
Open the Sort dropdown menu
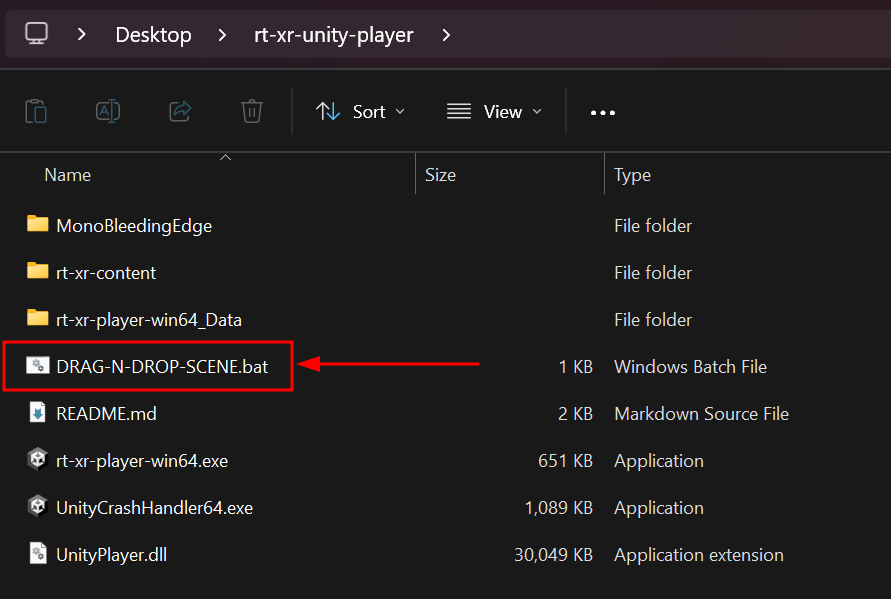(361, 111)
